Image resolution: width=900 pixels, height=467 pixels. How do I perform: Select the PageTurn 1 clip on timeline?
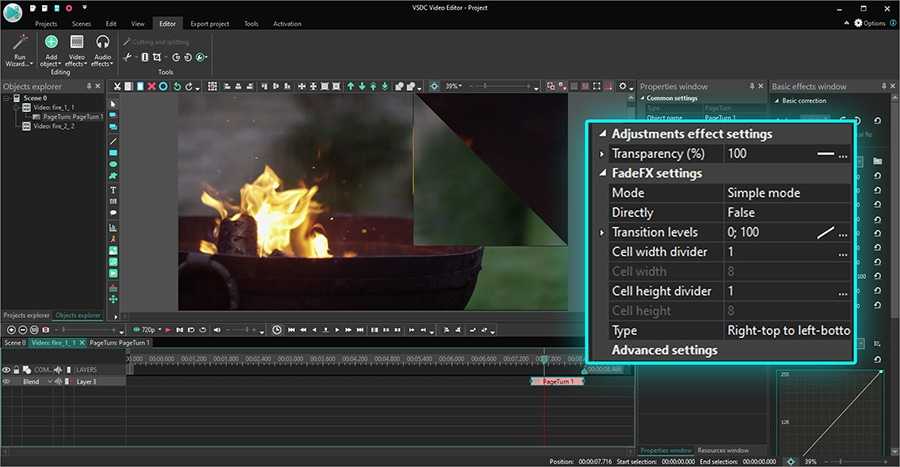point(556,381)
